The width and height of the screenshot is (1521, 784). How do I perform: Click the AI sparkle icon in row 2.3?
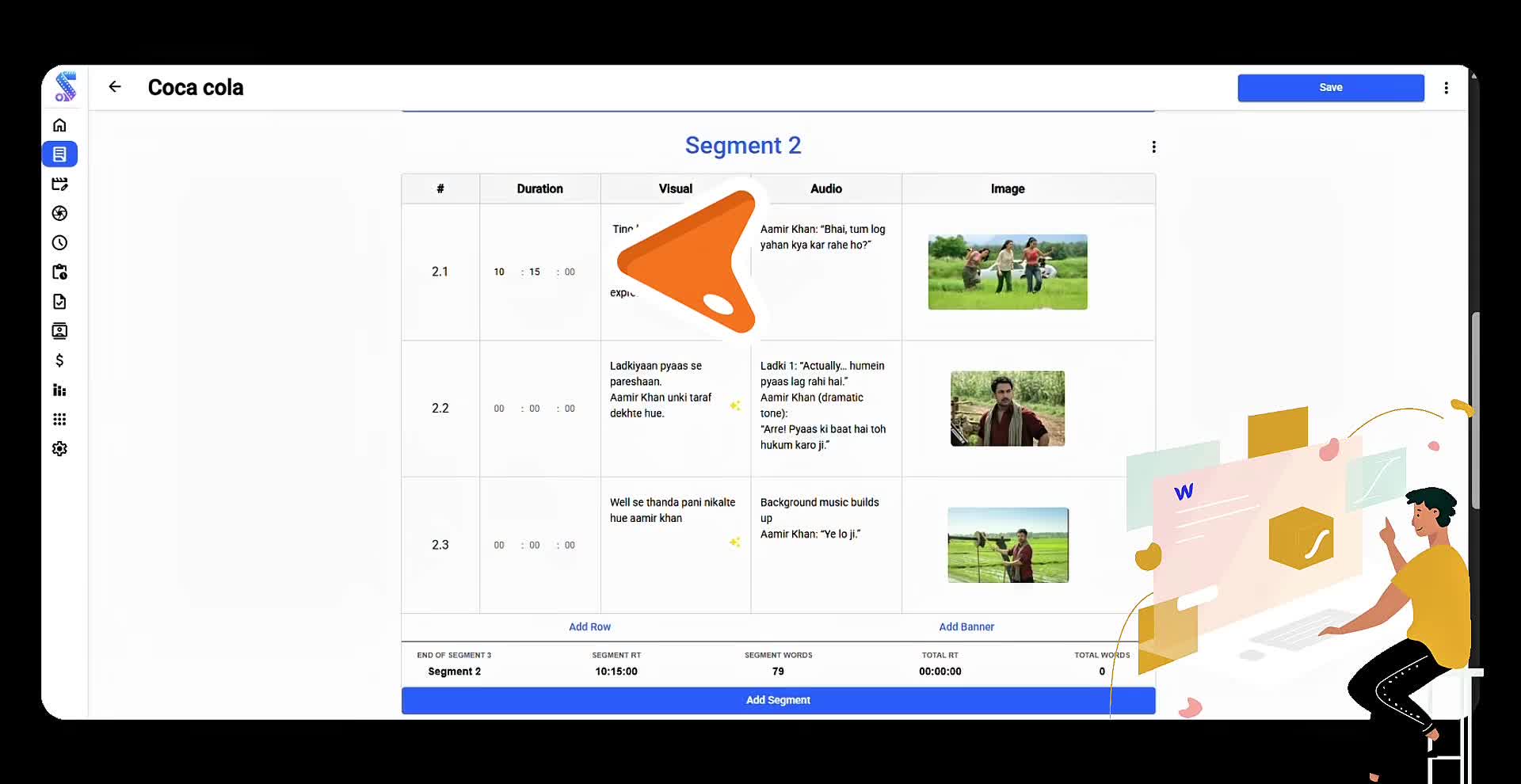tap(735, 542)
